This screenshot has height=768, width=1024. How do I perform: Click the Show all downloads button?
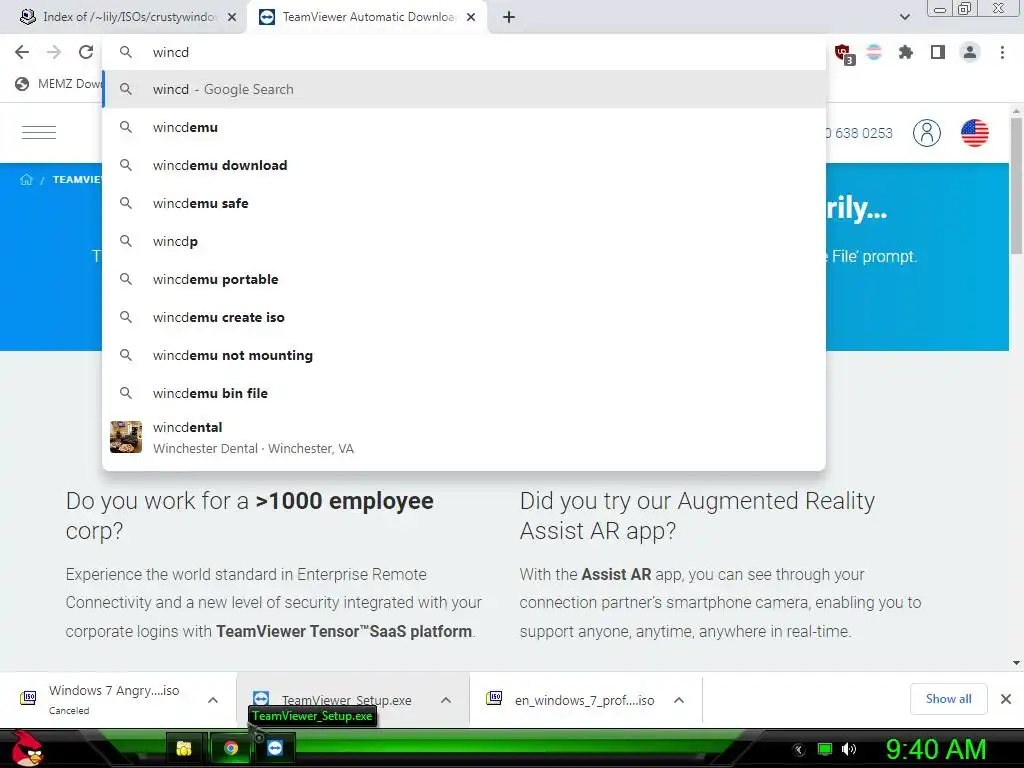point(948,699)
